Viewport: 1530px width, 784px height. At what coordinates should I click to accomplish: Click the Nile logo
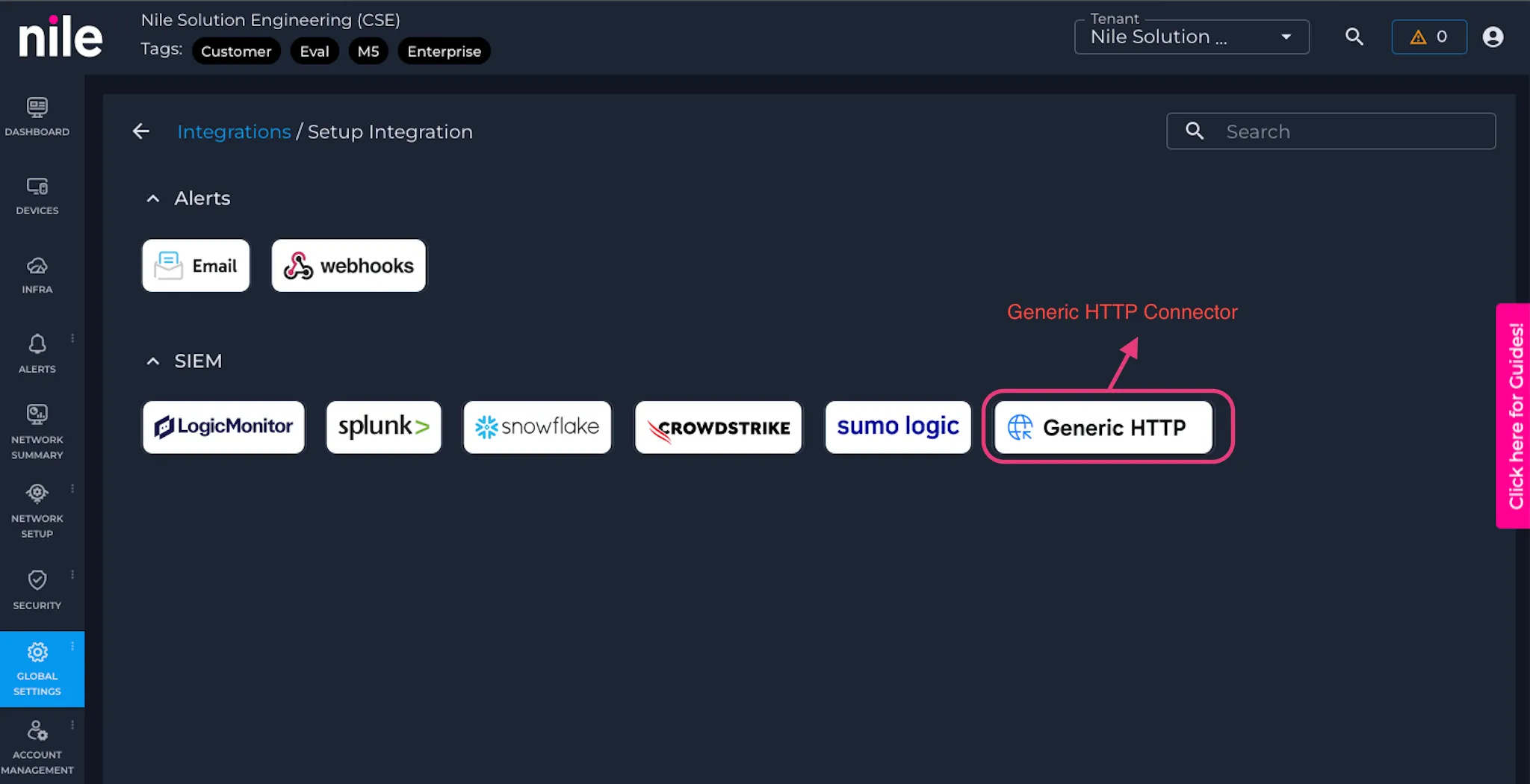(x=60, y=36)
